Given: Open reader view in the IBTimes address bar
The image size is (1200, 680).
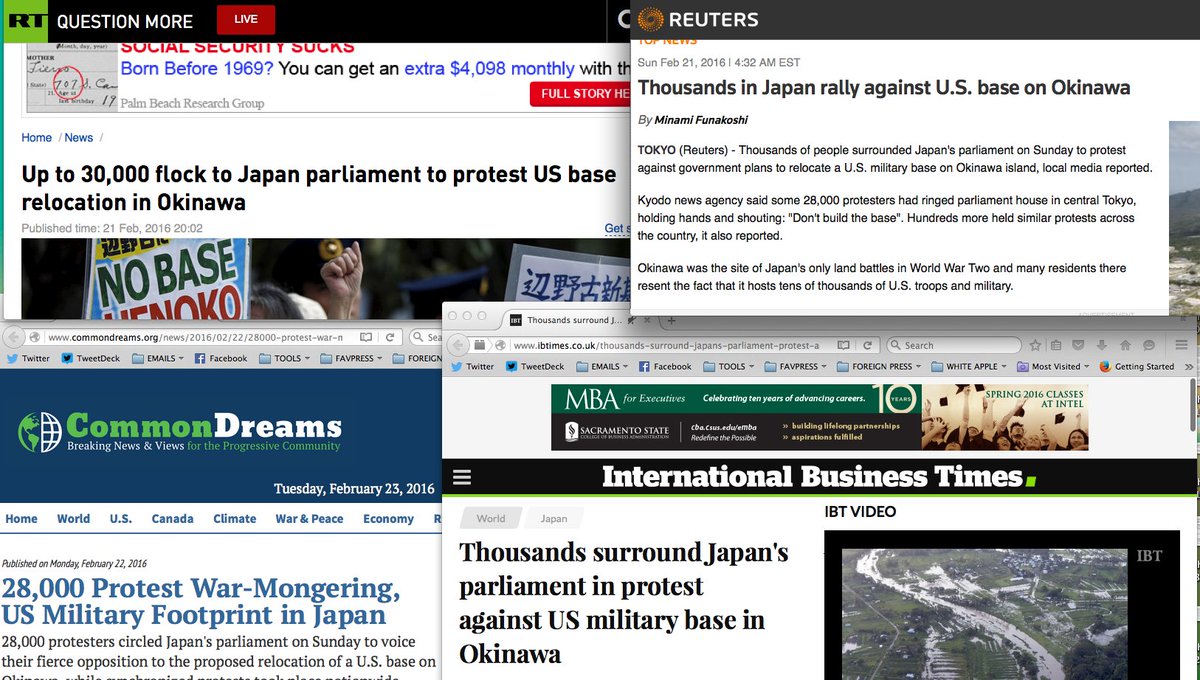Looking at the screenshot, I should coord(844,345).
